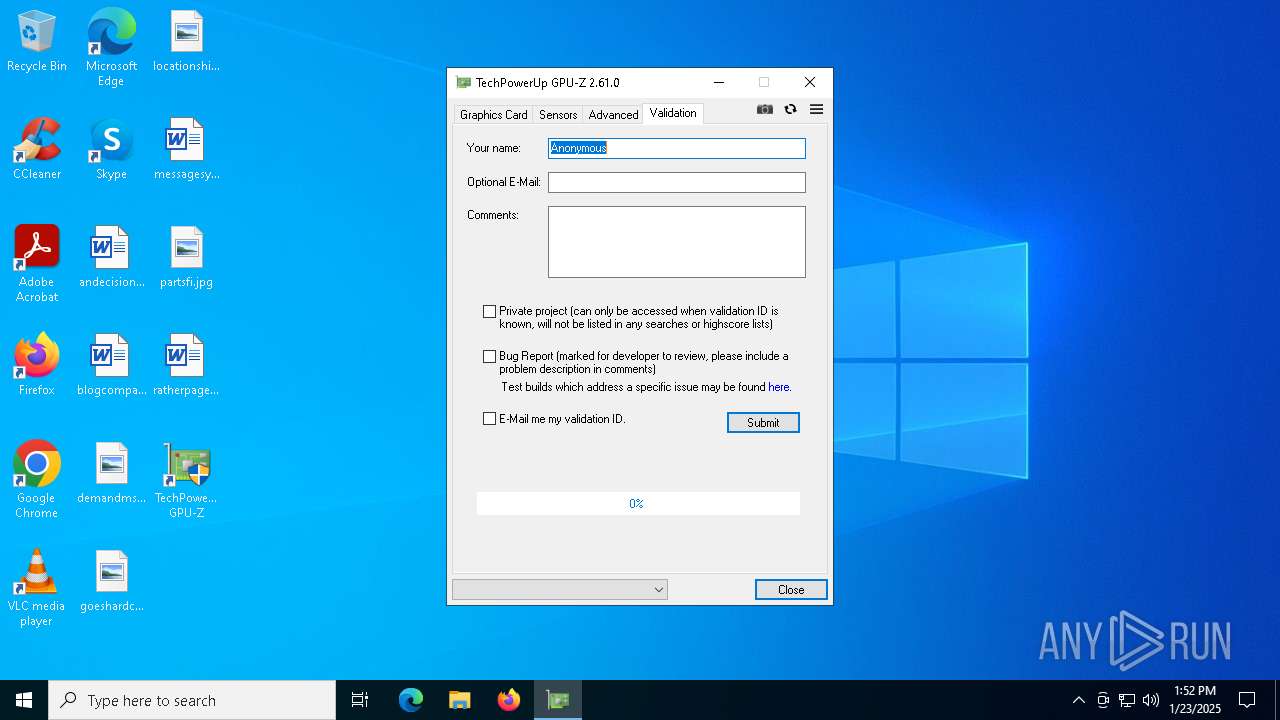This screenshot has height=720, width=1280.
Task: Show hidden system tray icons
Action: pyautogui.click(x=1078, y=700)
